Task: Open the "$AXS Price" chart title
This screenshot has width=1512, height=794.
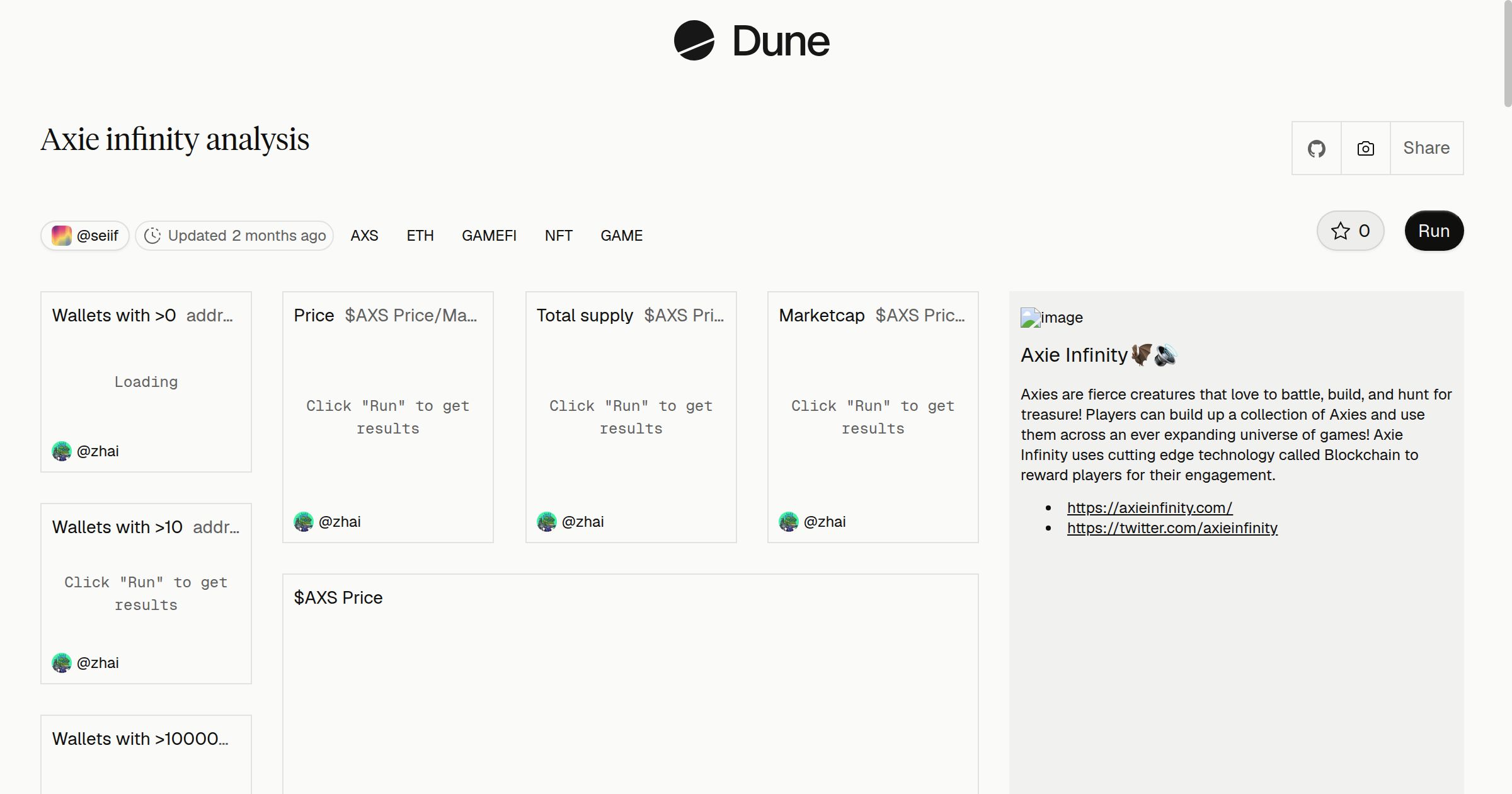Action: point(338,597)
